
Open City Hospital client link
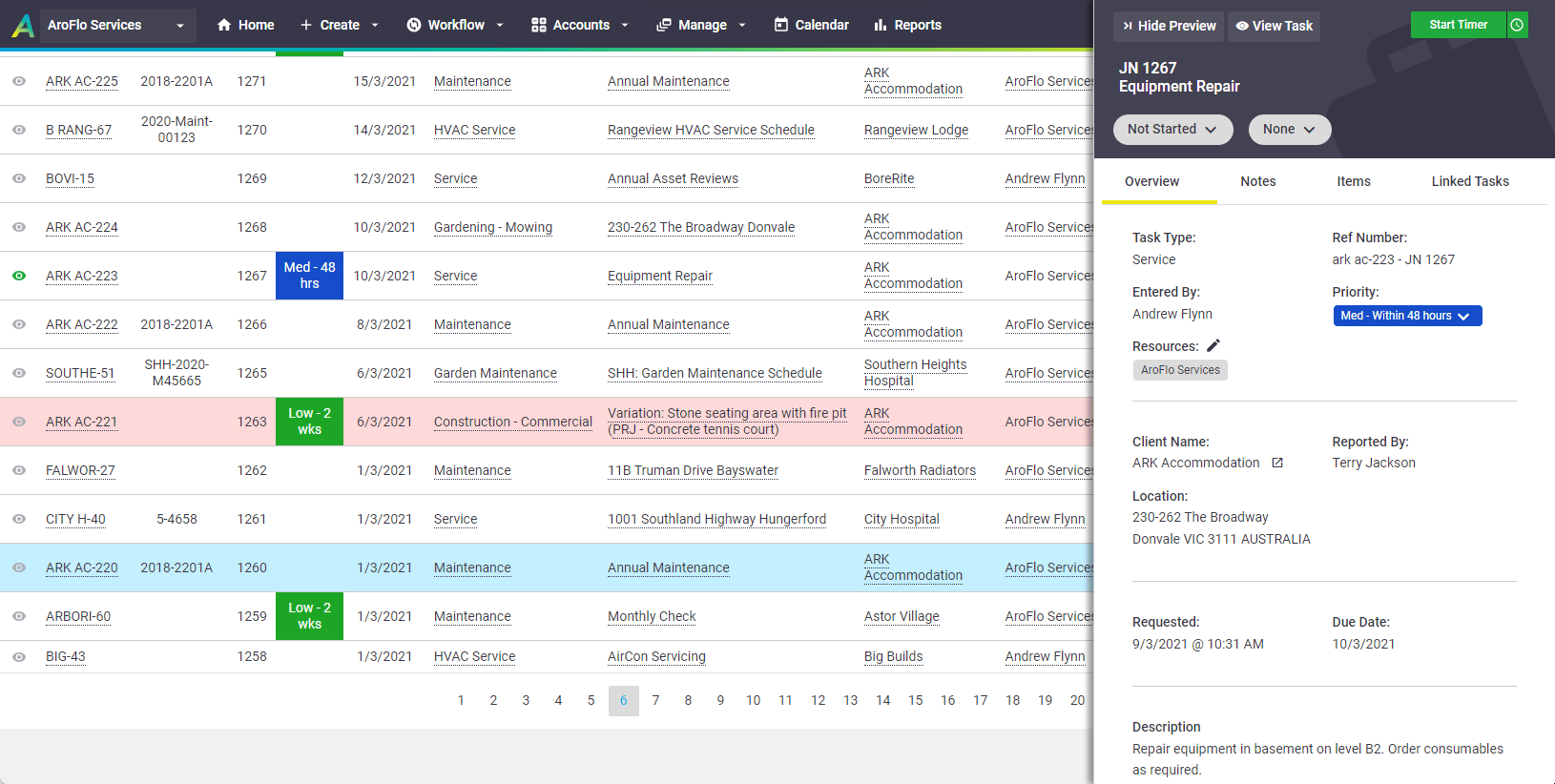pyautogui.click(x=902, y=519)
